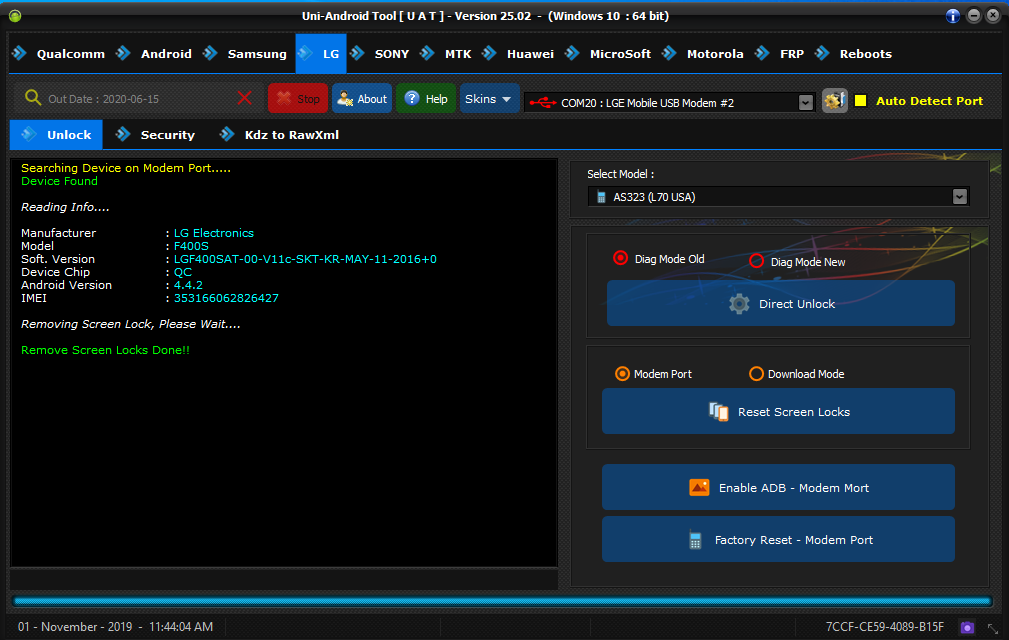
Task: Click the Remove Screen Locks Done message
Action: point(106,351)
